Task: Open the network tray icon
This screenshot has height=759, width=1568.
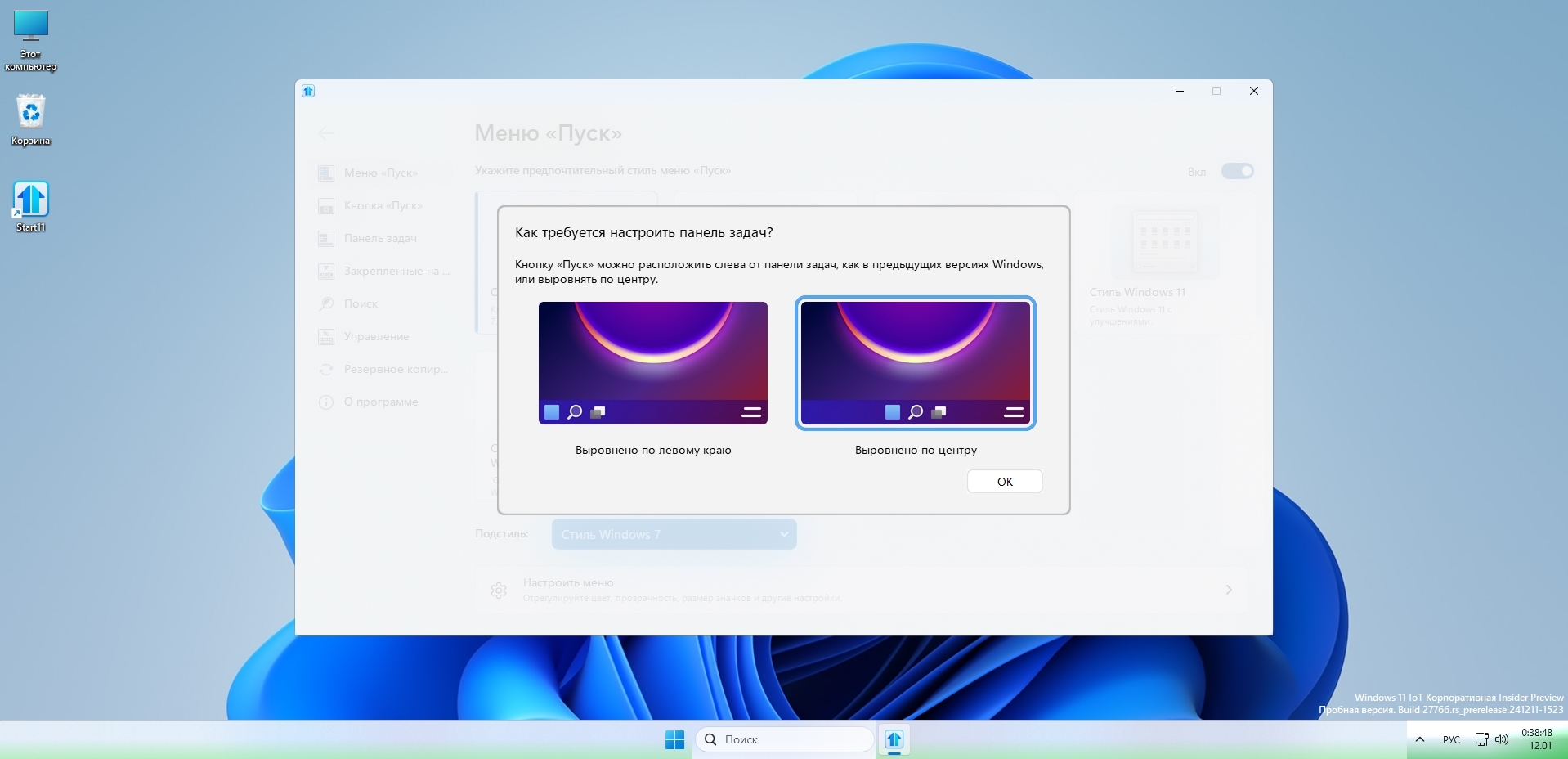Action: 1481,739
